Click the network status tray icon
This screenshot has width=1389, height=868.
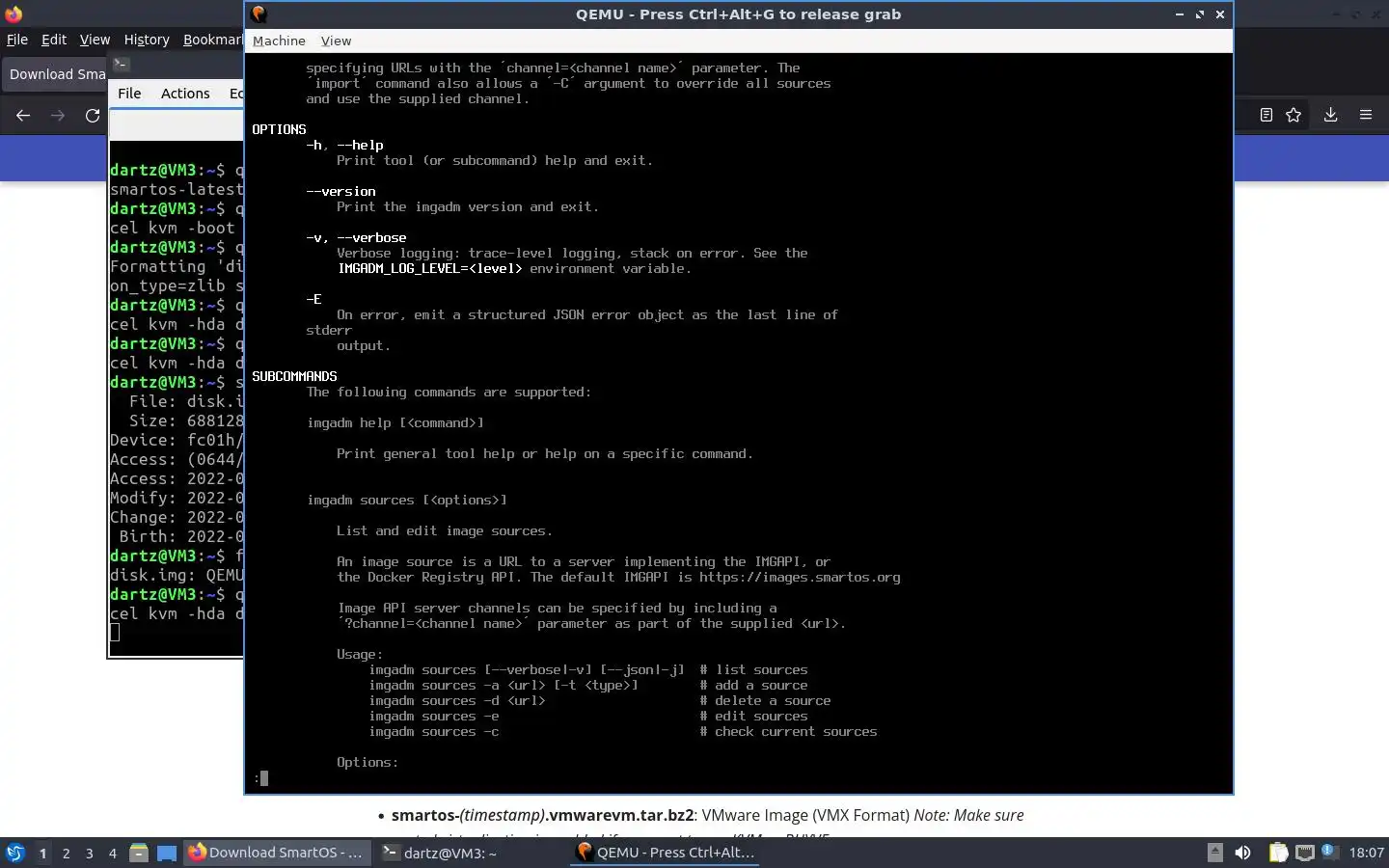click(1305, 853)
